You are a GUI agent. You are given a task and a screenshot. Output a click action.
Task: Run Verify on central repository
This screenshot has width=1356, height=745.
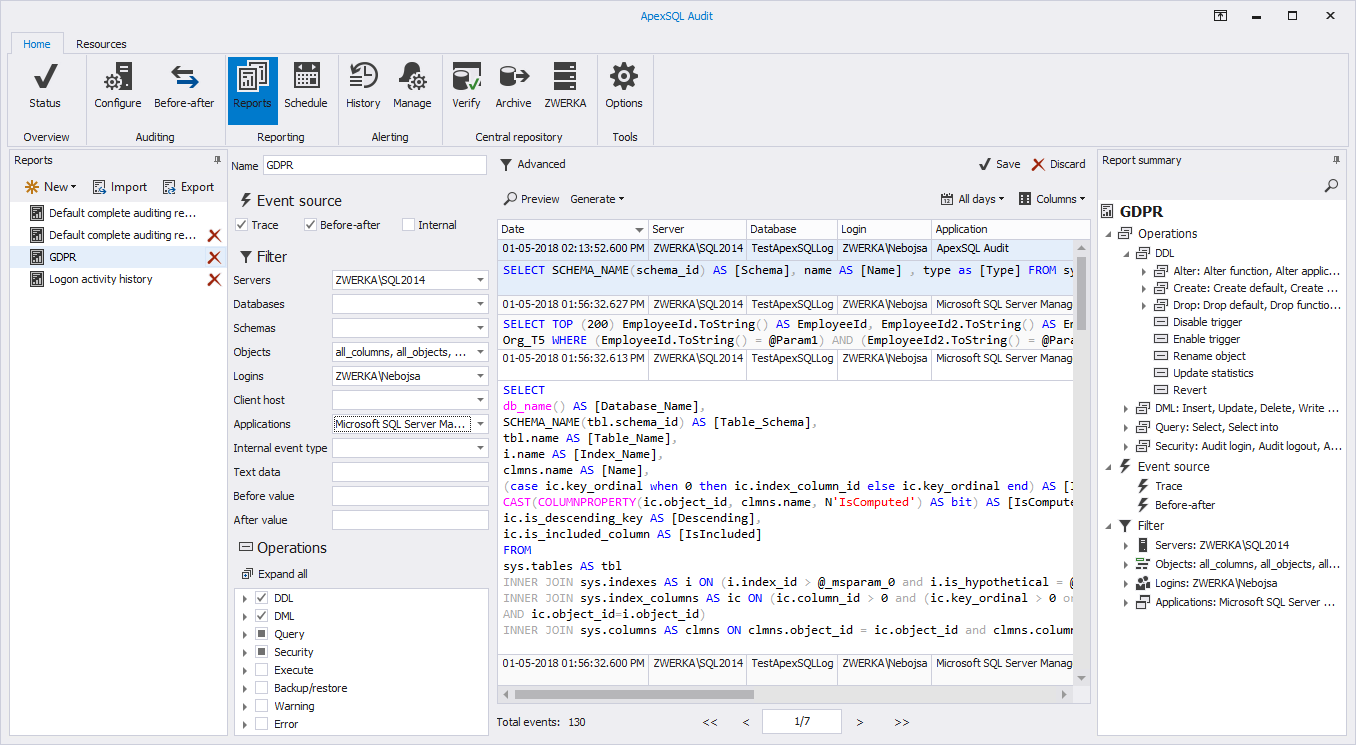[466, 85]
